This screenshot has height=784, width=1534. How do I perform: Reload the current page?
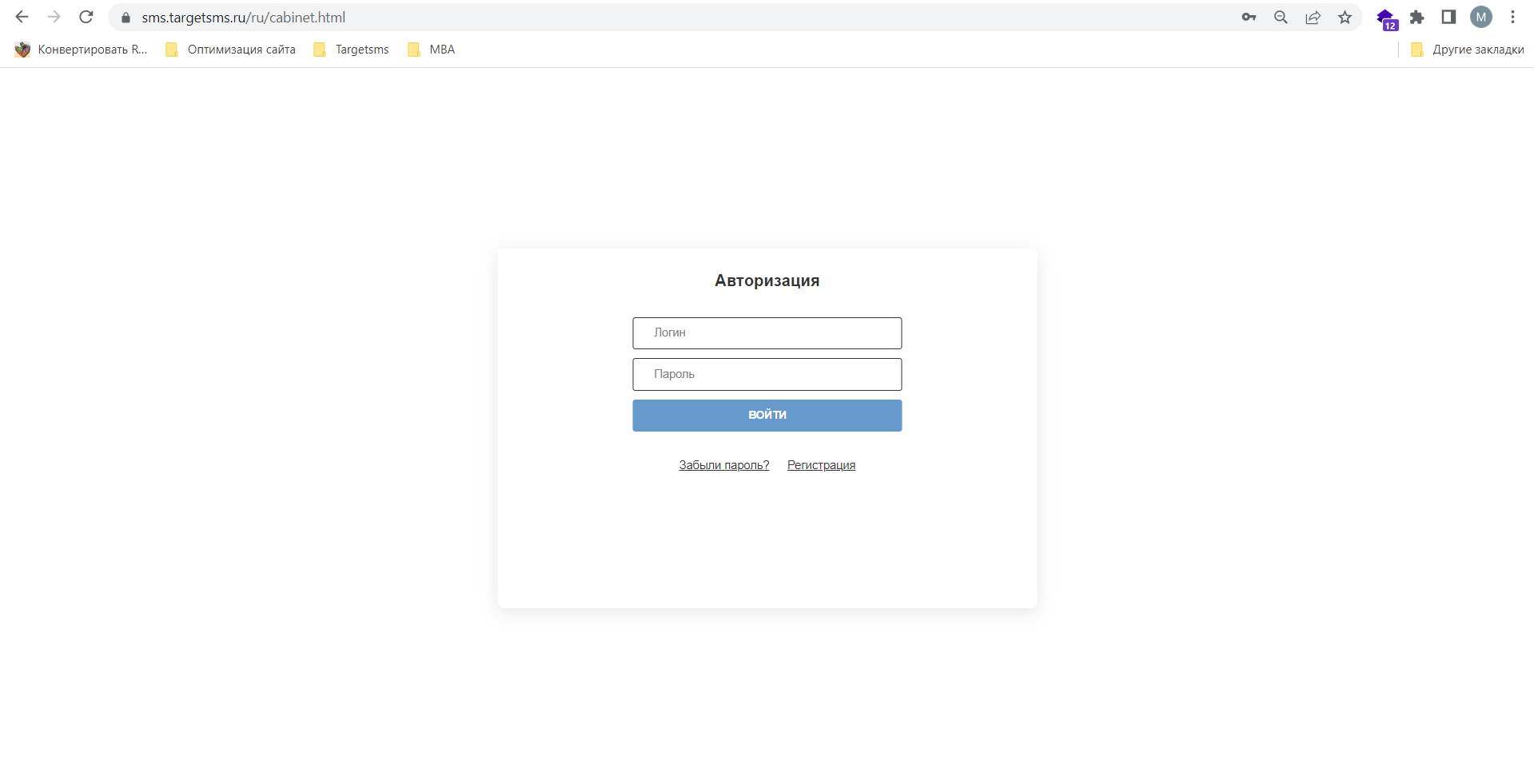click(86, 17)
